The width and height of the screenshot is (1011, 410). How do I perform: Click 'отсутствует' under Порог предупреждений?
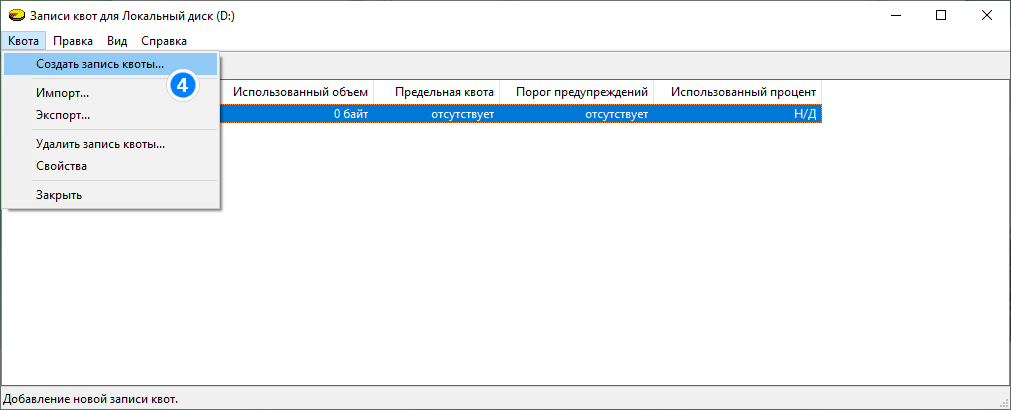pos(616,114)
